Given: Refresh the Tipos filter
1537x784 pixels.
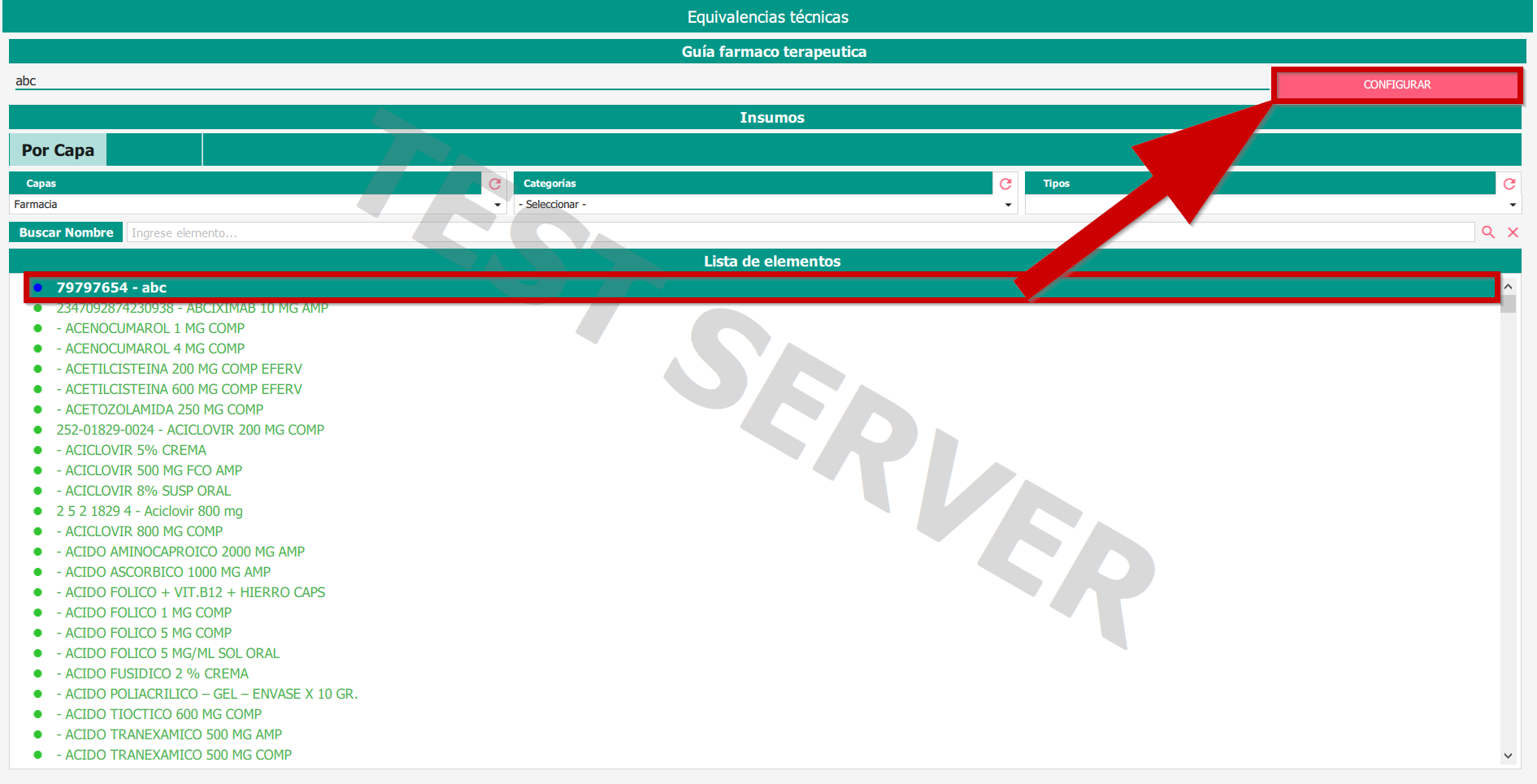Looking at the screenshot, I should click(x=1509, y=184).
